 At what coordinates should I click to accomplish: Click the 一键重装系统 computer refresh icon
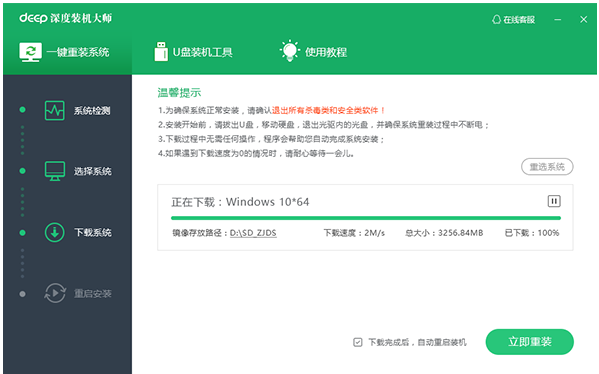coord(30,52)
